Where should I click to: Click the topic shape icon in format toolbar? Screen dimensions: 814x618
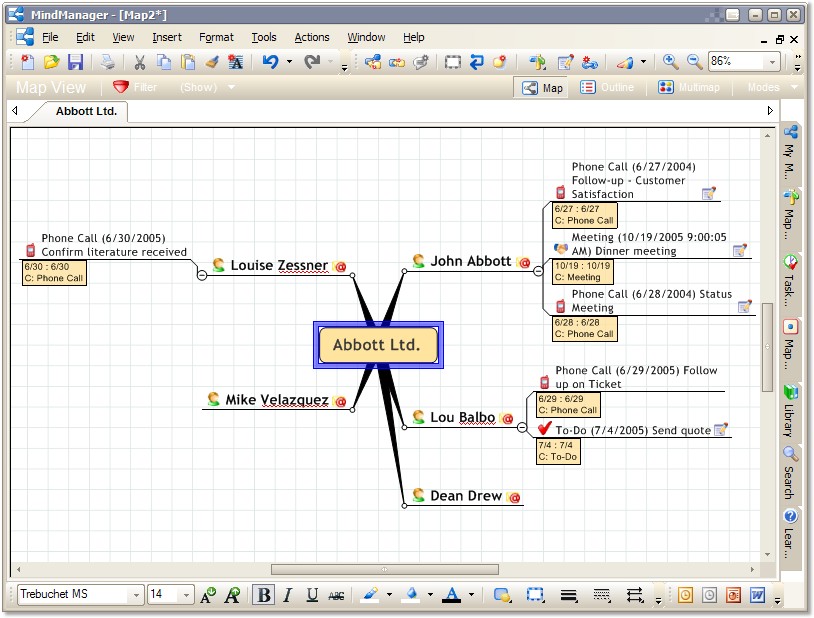tap(502, 595)
